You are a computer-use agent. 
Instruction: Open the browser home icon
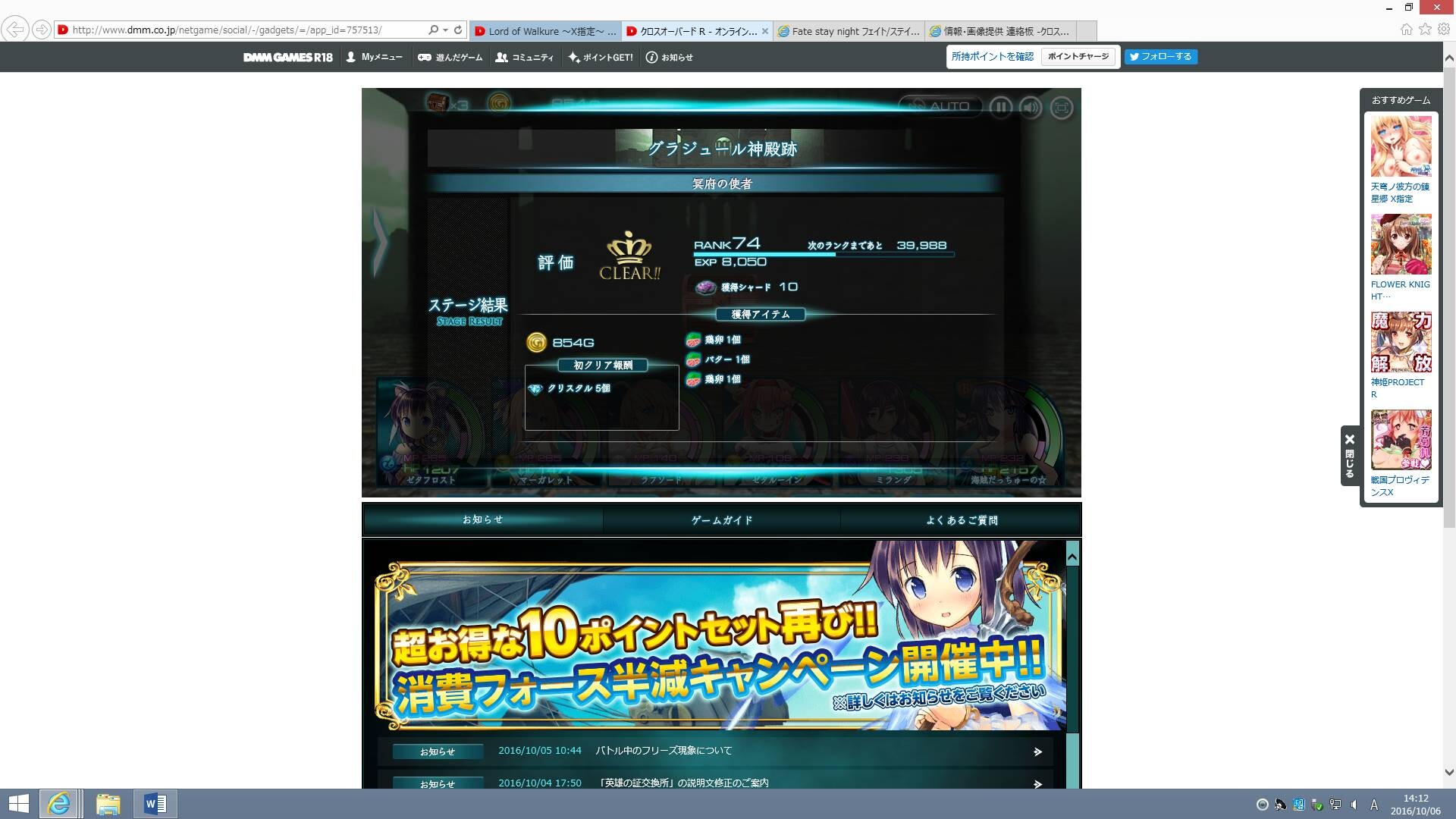1406,30
